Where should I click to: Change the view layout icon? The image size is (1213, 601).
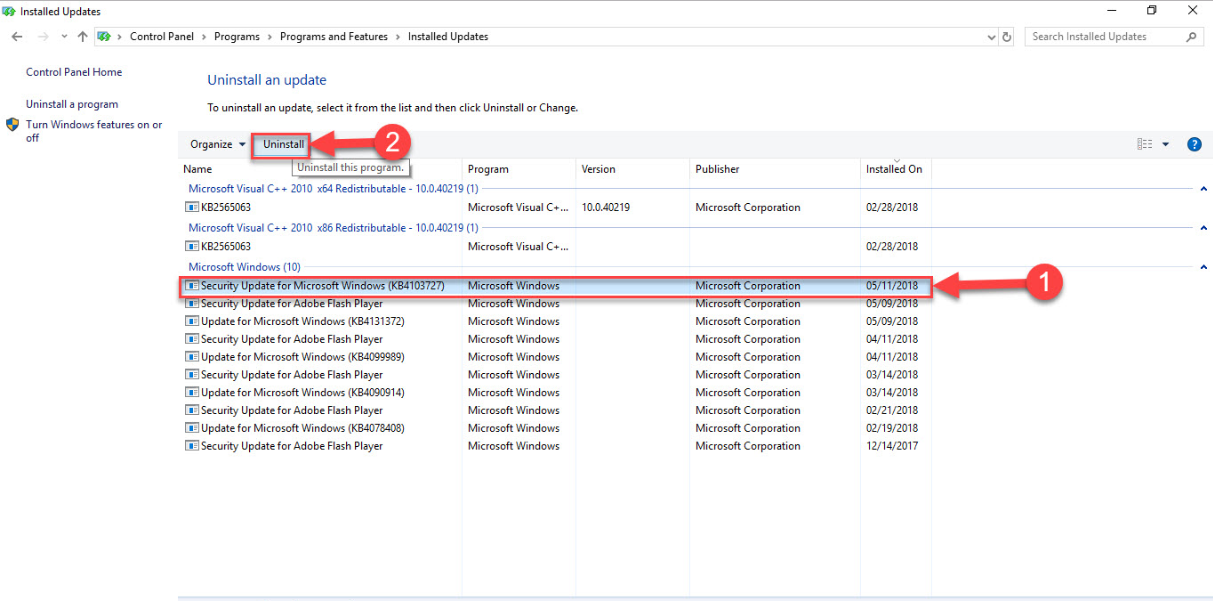pos(1145,144)
